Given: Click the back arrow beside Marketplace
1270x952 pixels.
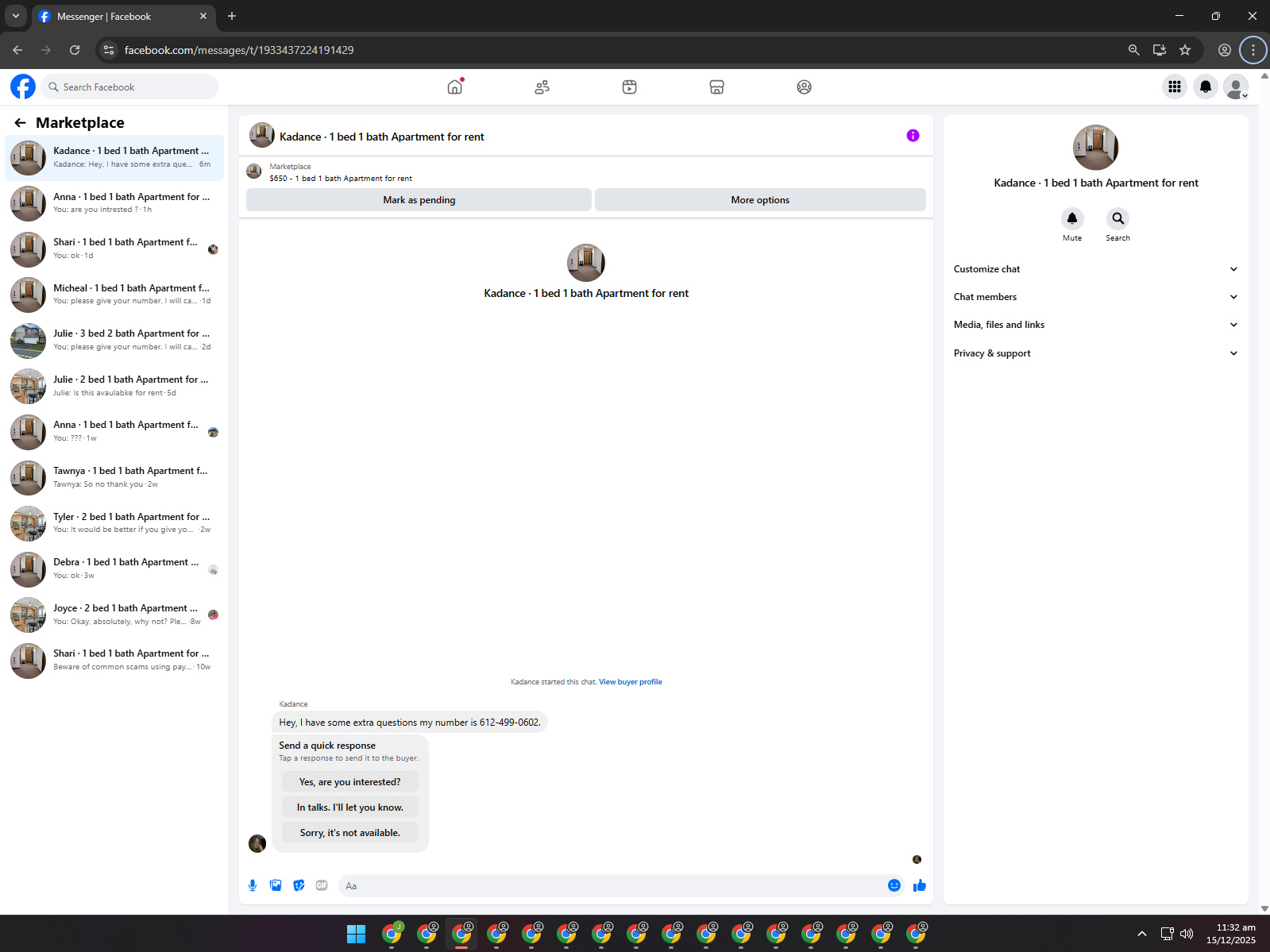Looking at the screenshot, I should [x=21, y=122].
